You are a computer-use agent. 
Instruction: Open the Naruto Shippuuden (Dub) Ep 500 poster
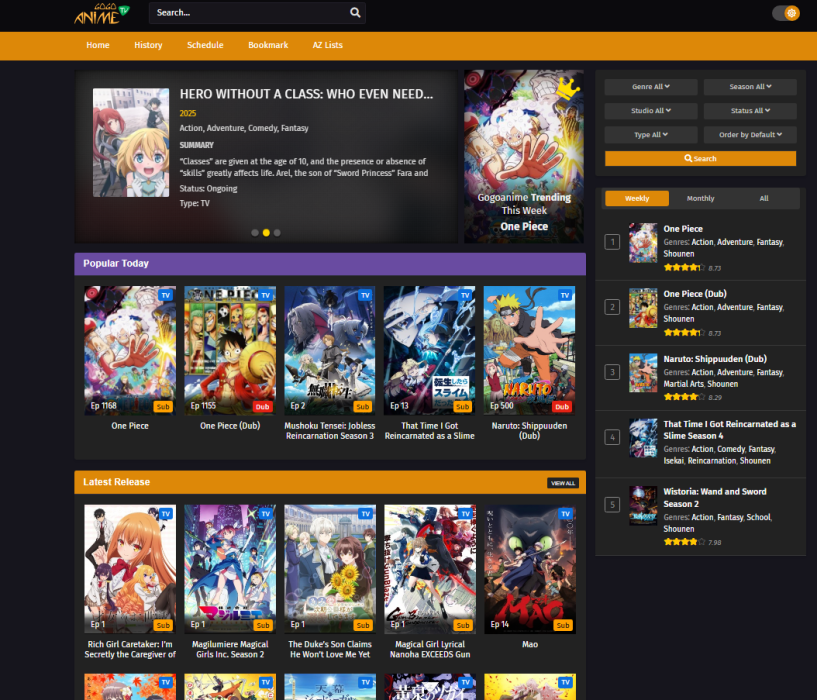click(x=529, y=350)
